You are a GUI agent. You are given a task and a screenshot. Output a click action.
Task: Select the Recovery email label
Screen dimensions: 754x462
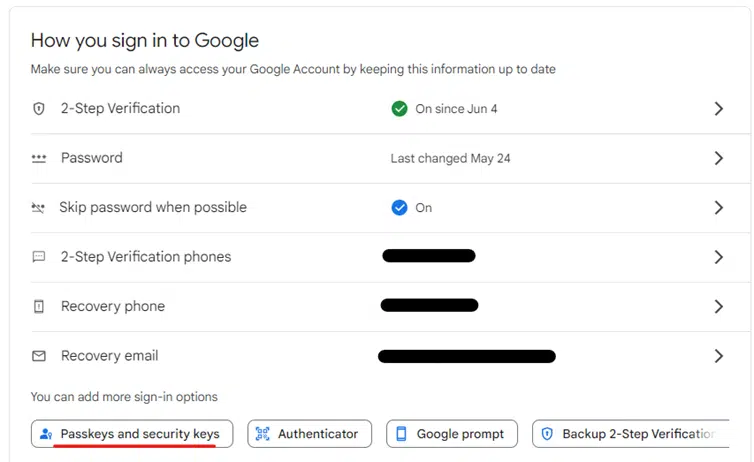point(110,356)
